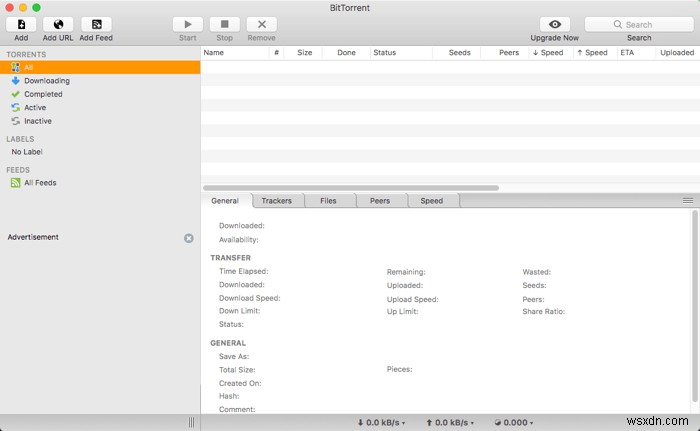
Task: Remove torrent with the X button
Action: [262, 25]
